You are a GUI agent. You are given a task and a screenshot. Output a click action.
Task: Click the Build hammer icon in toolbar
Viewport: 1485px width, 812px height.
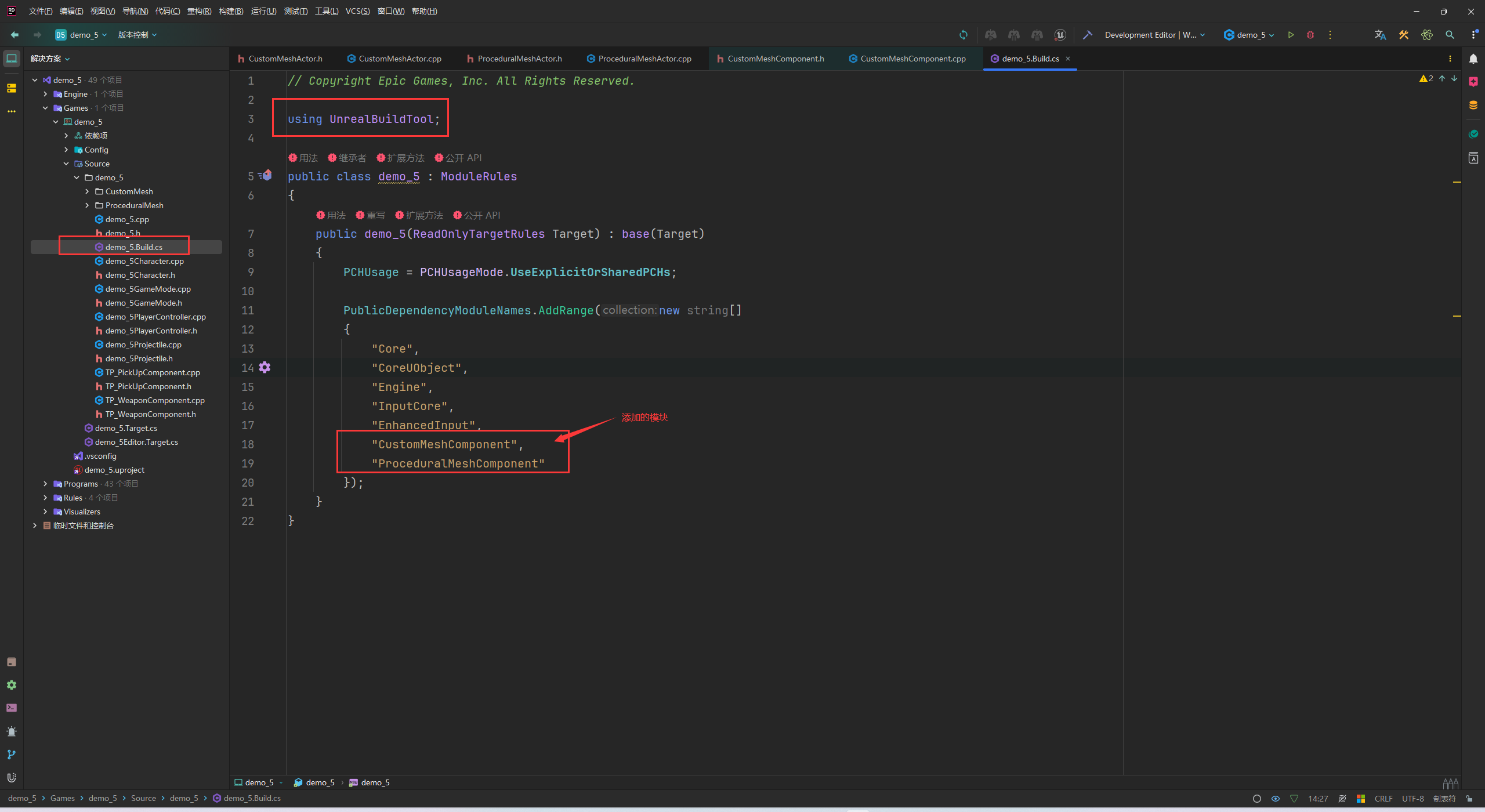1087,35
